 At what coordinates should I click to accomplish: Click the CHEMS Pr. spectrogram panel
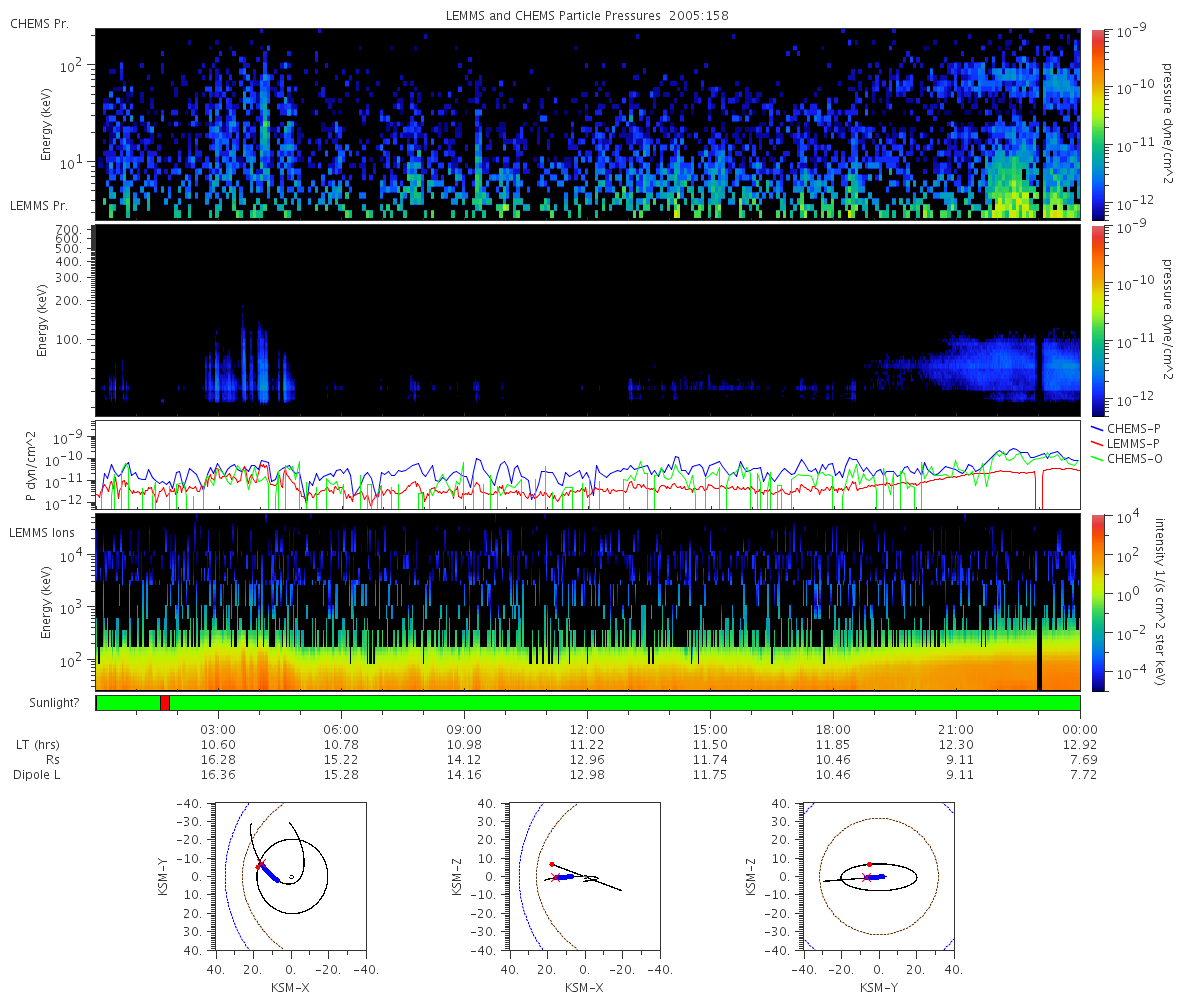(588, 124)
